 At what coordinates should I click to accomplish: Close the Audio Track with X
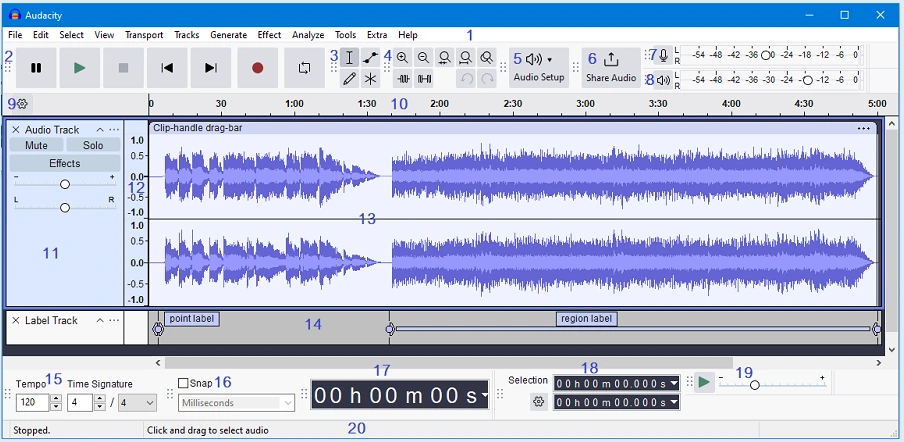pyautogui.click(x=16, y=130)
